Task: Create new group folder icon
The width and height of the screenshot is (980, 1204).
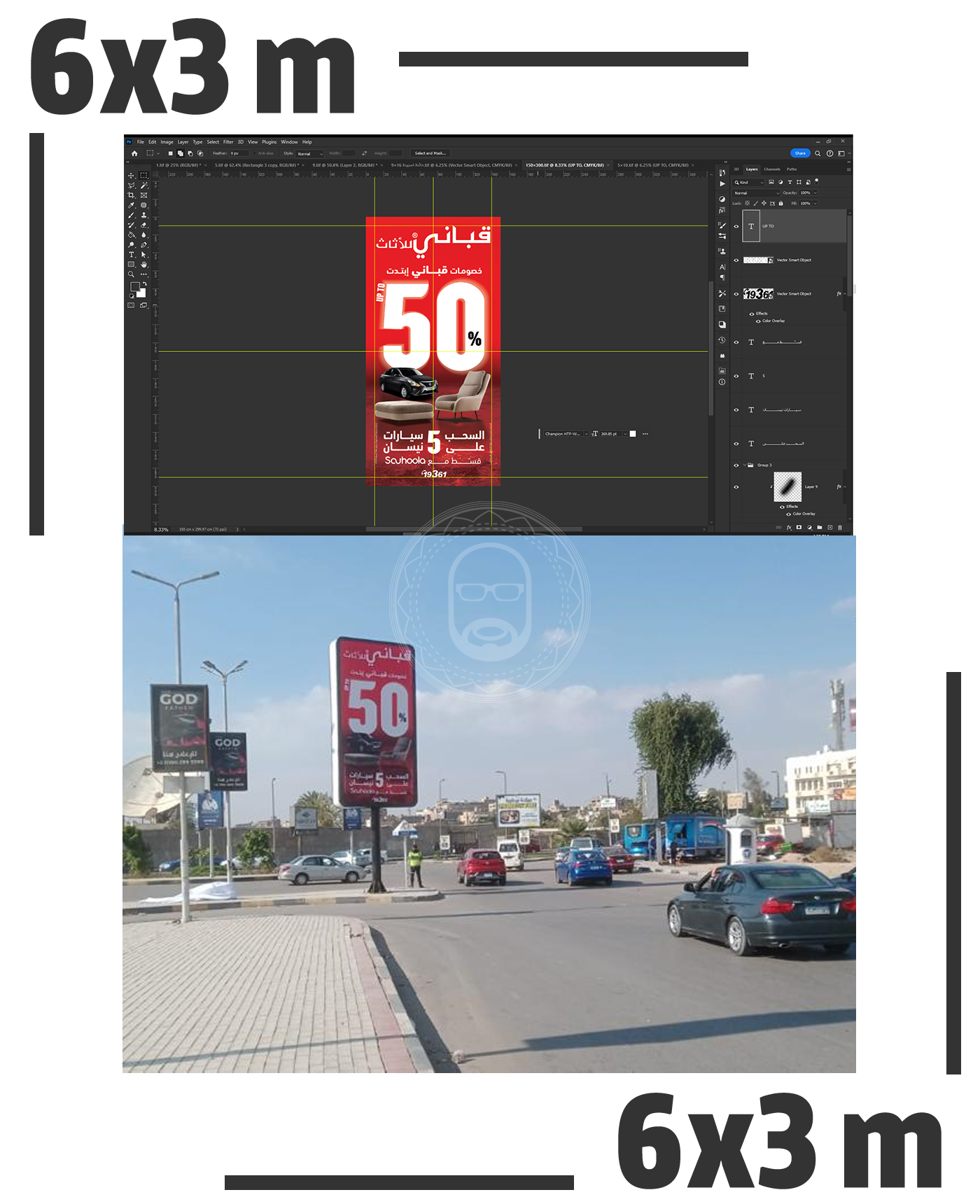Action: click(x=820, y=527)
